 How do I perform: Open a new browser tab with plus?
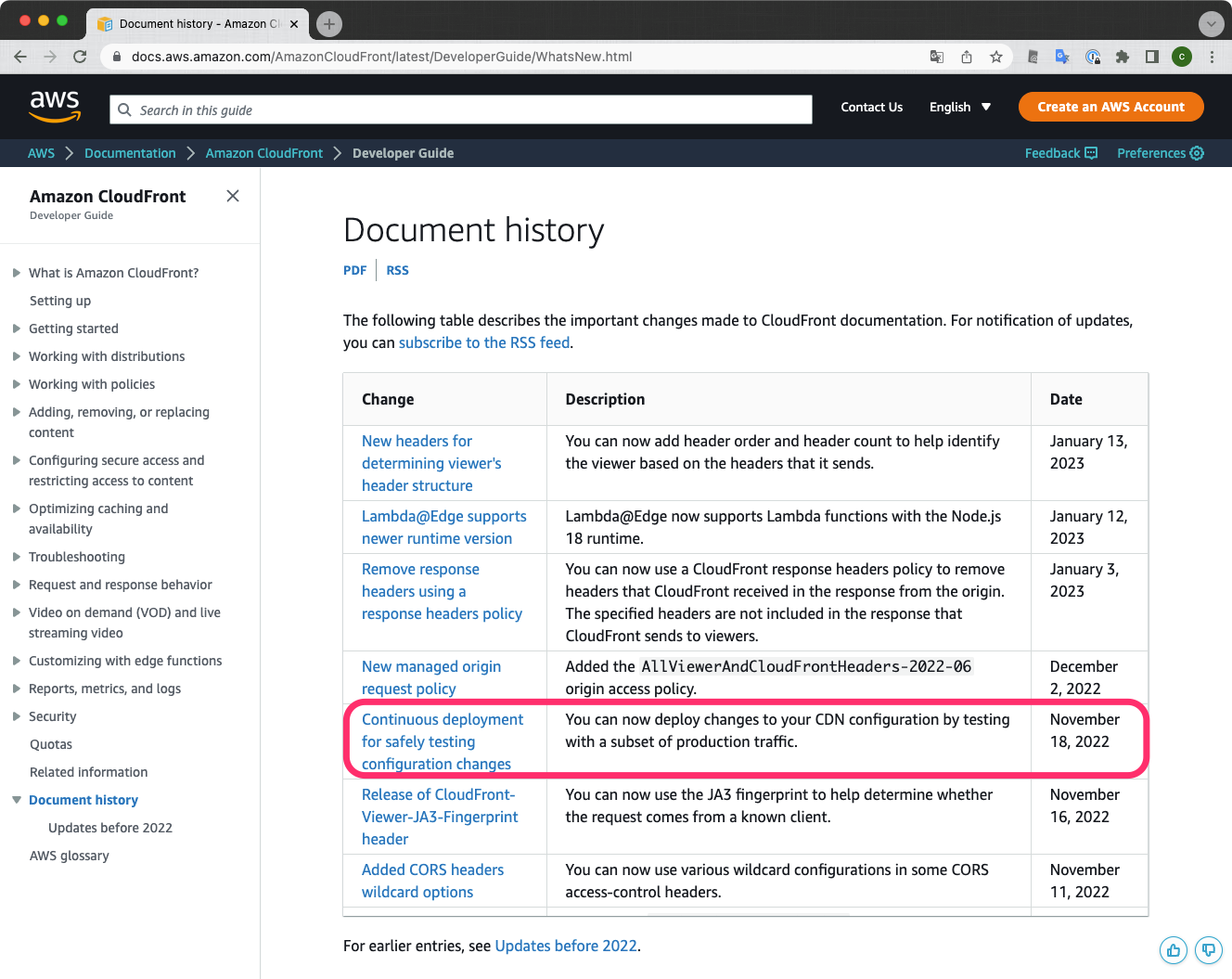[x=329, y=24]
